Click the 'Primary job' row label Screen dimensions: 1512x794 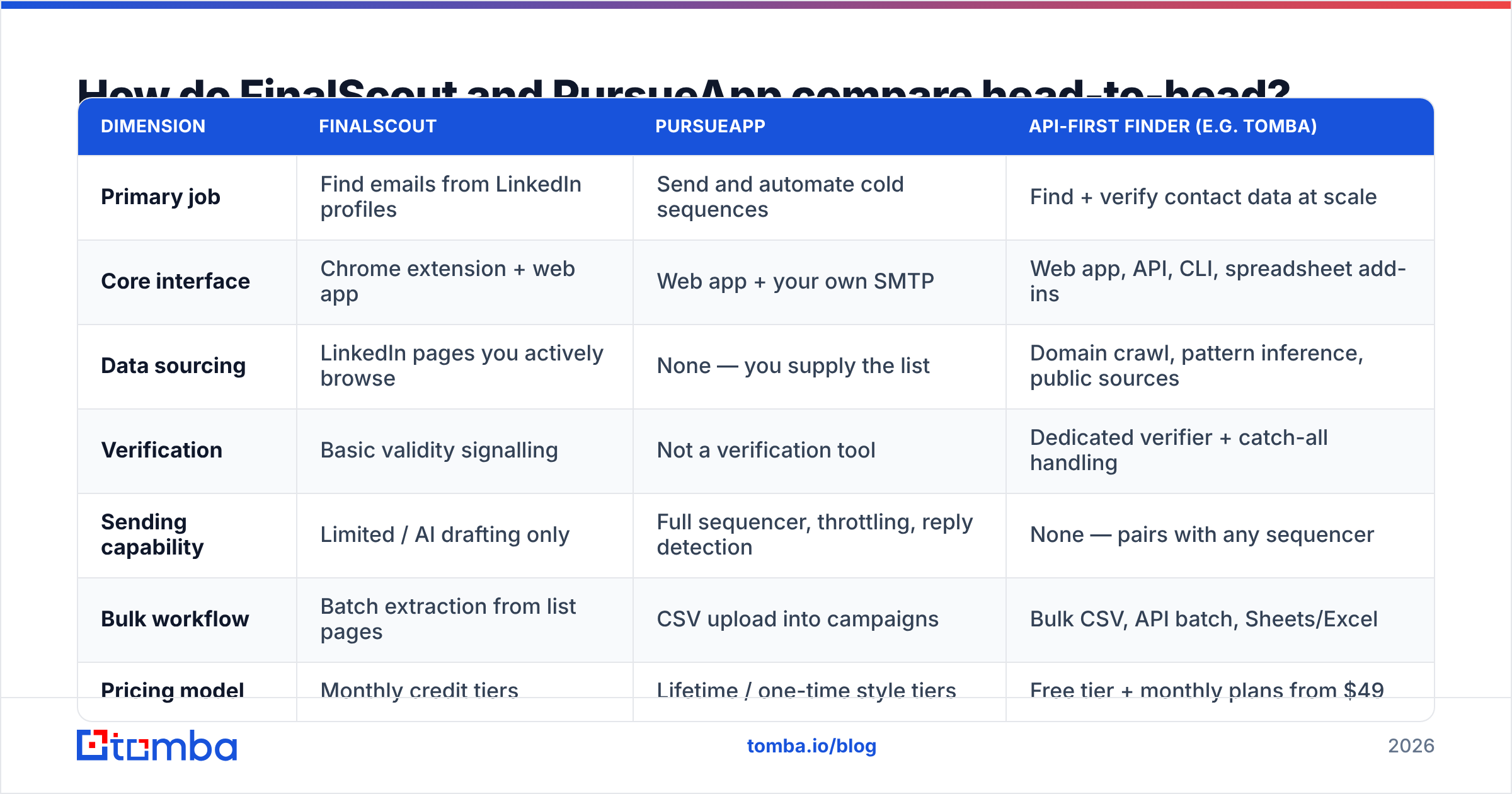[x=161, y=197]
